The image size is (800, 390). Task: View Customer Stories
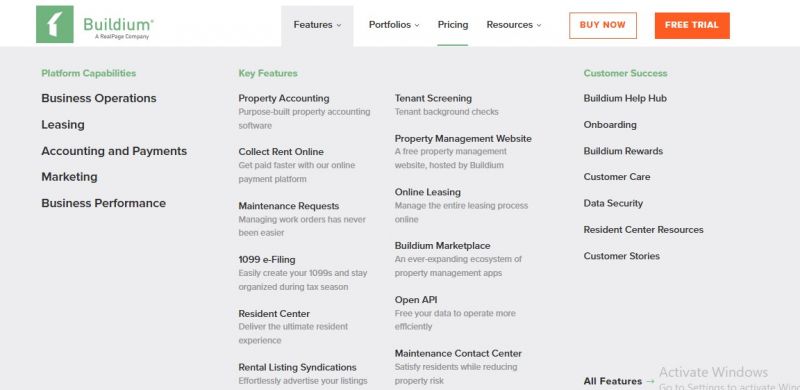click(621, 256)
